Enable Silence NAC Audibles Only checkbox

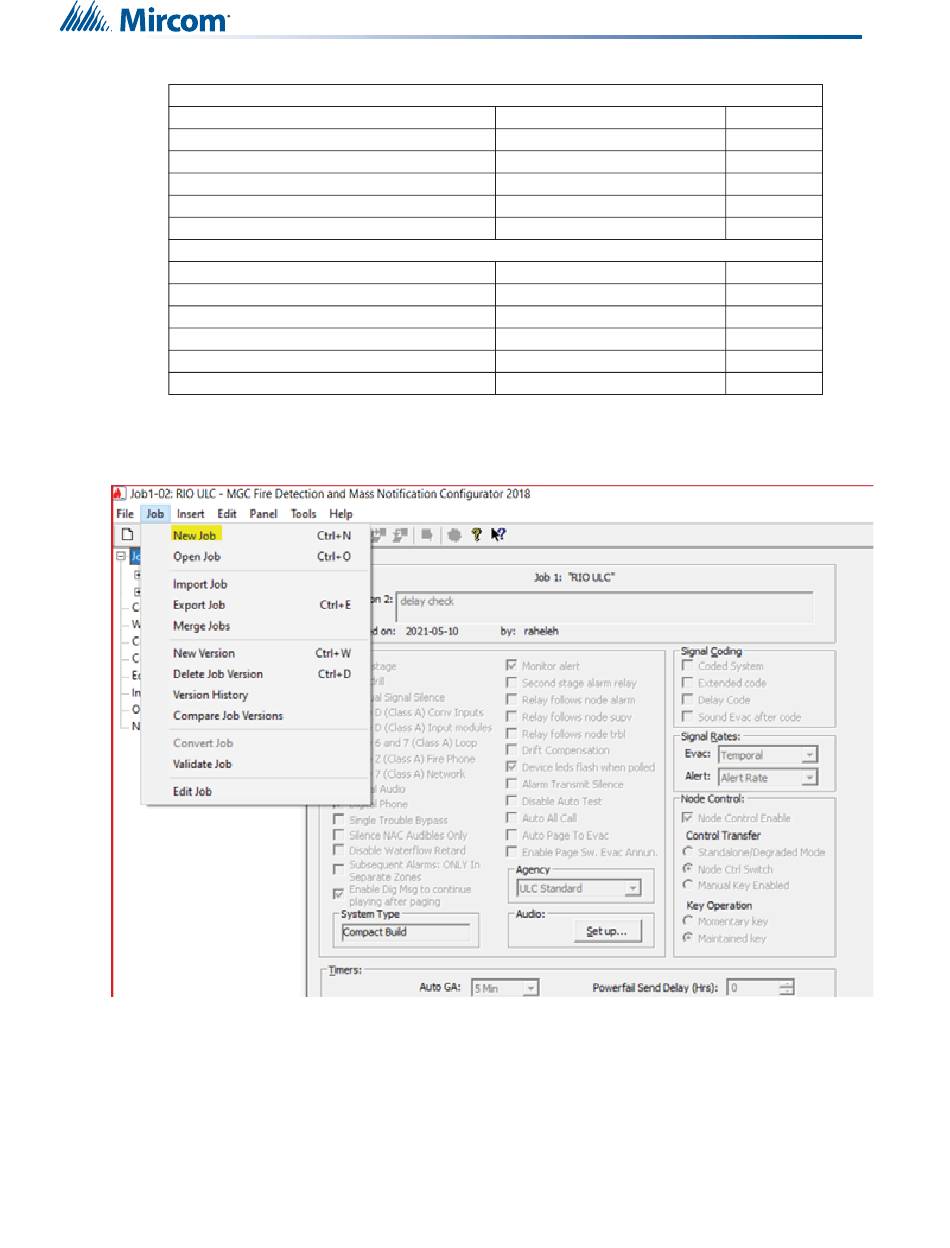339,836
